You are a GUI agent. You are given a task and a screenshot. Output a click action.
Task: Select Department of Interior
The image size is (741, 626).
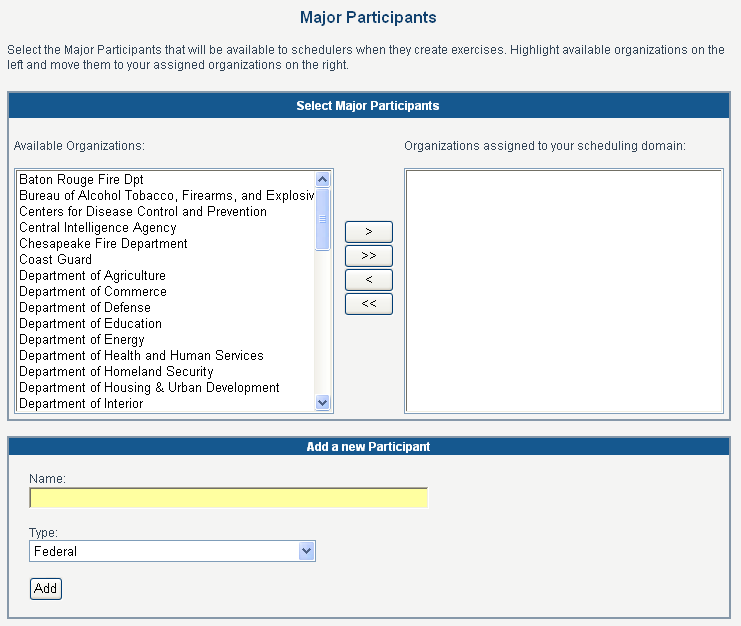[x=166, y=404]
